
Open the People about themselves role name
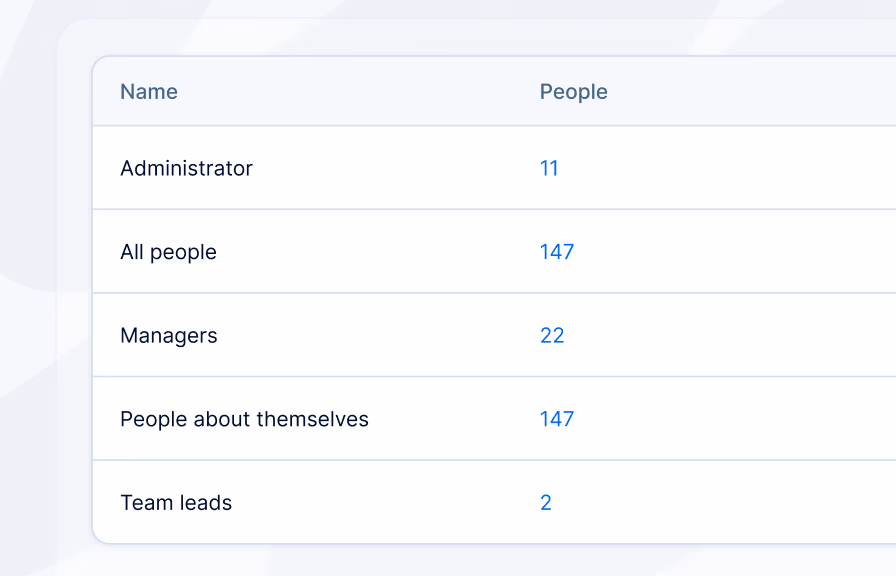click(x=244, y=419)
